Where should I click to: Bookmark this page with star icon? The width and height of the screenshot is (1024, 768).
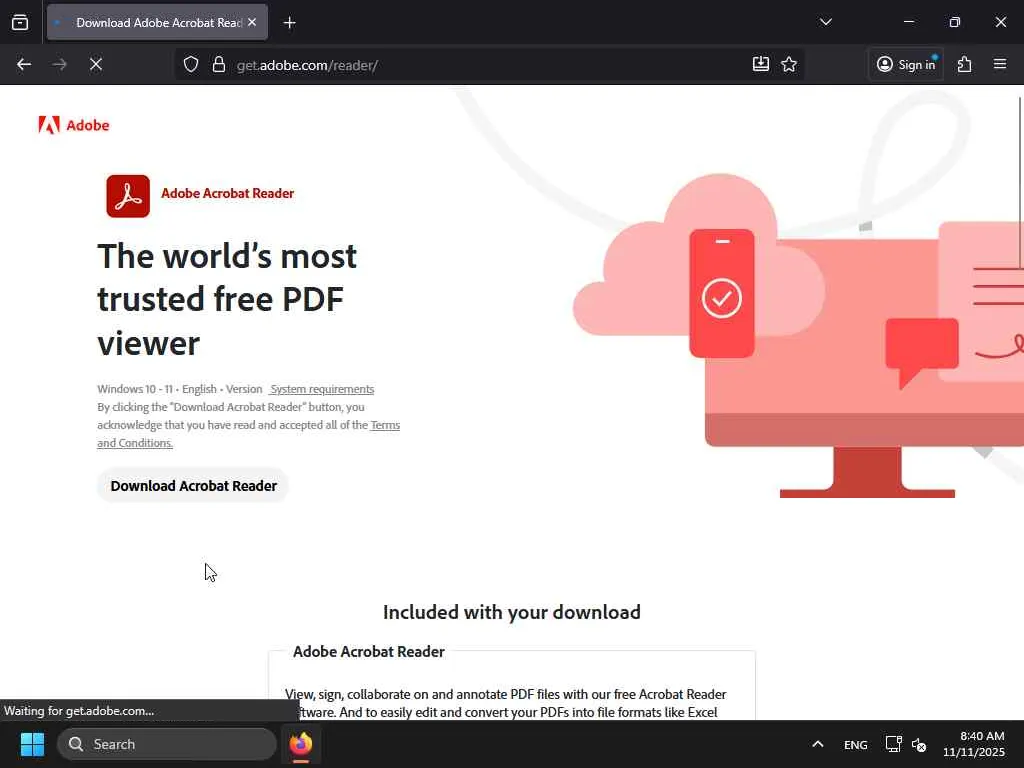[x=789, y=64]
